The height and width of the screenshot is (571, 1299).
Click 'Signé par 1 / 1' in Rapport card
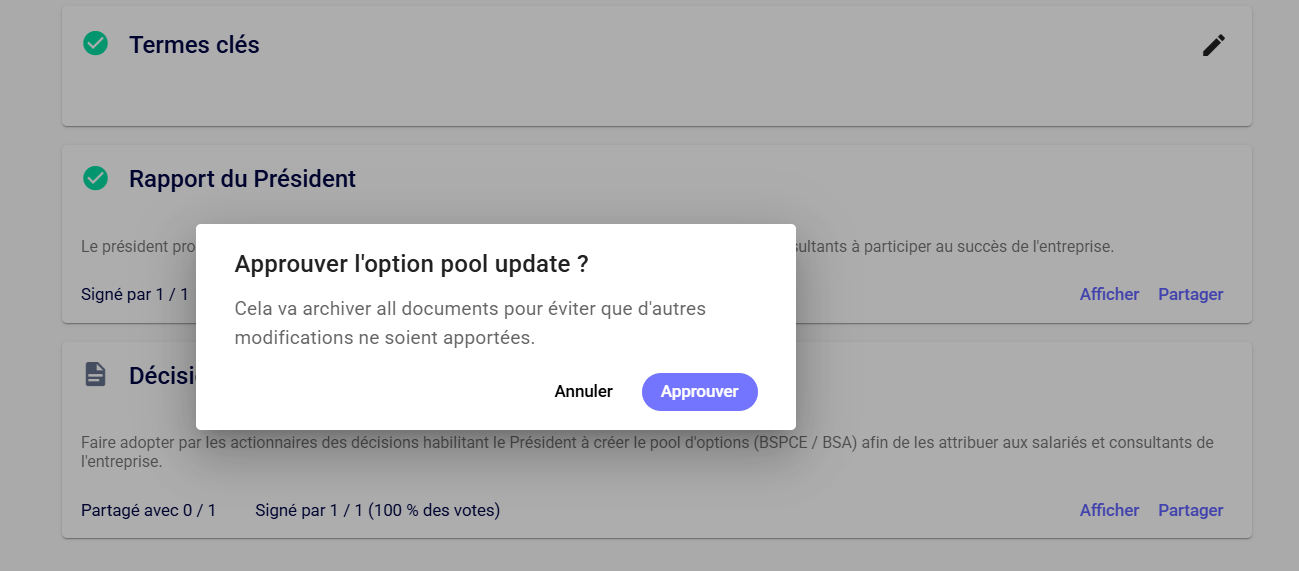(x=135, y=294)
